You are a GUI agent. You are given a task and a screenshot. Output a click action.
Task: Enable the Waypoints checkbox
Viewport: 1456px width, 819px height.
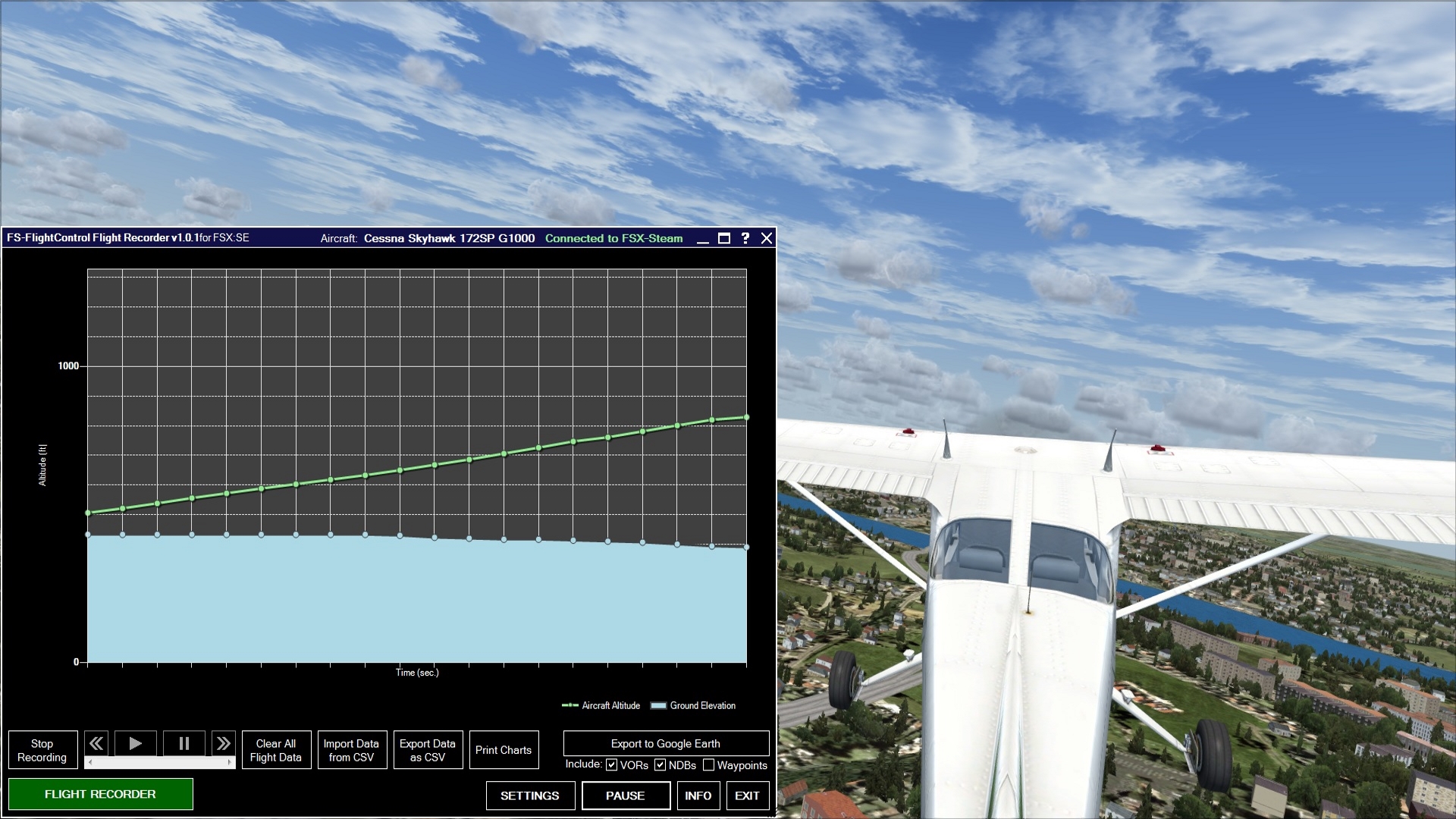(707, 765)
